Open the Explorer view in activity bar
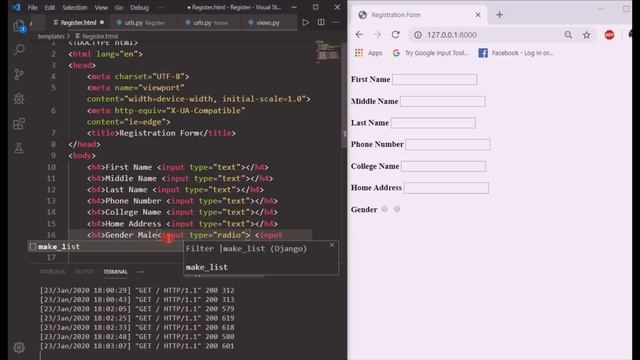640x360 pixels. coord(19,26)
